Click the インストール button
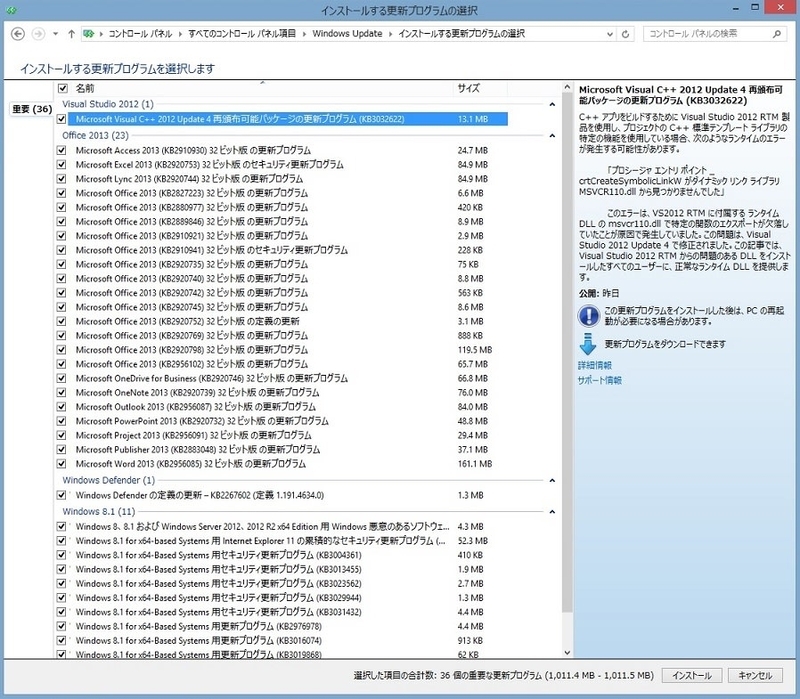800x699 pixels. [692, 676]
